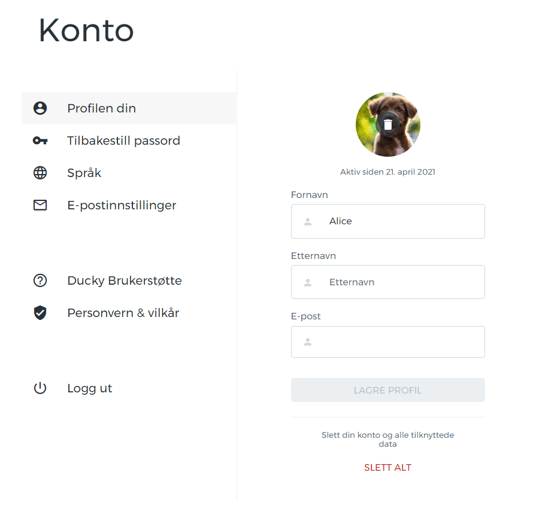This screenshot has height=506, width=542.
Task: Click the trash icon on the profile picture
Action: tap(388, 124)
